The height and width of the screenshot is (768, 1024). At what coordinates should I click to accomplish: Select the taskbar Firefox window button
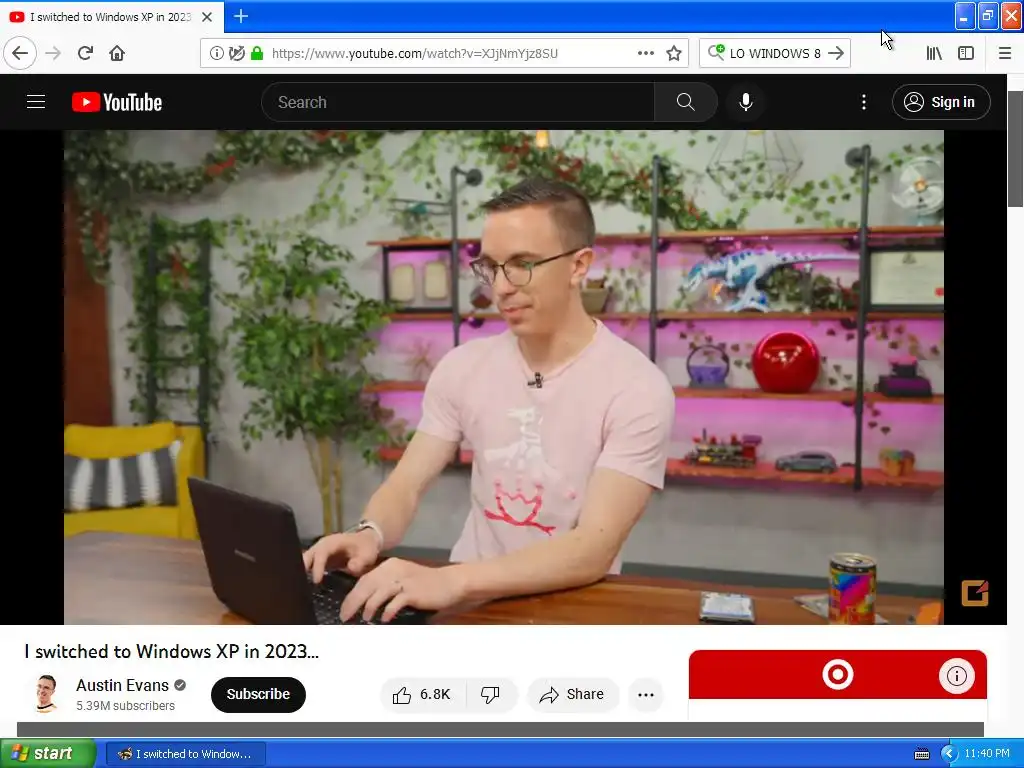pos(185,754)
